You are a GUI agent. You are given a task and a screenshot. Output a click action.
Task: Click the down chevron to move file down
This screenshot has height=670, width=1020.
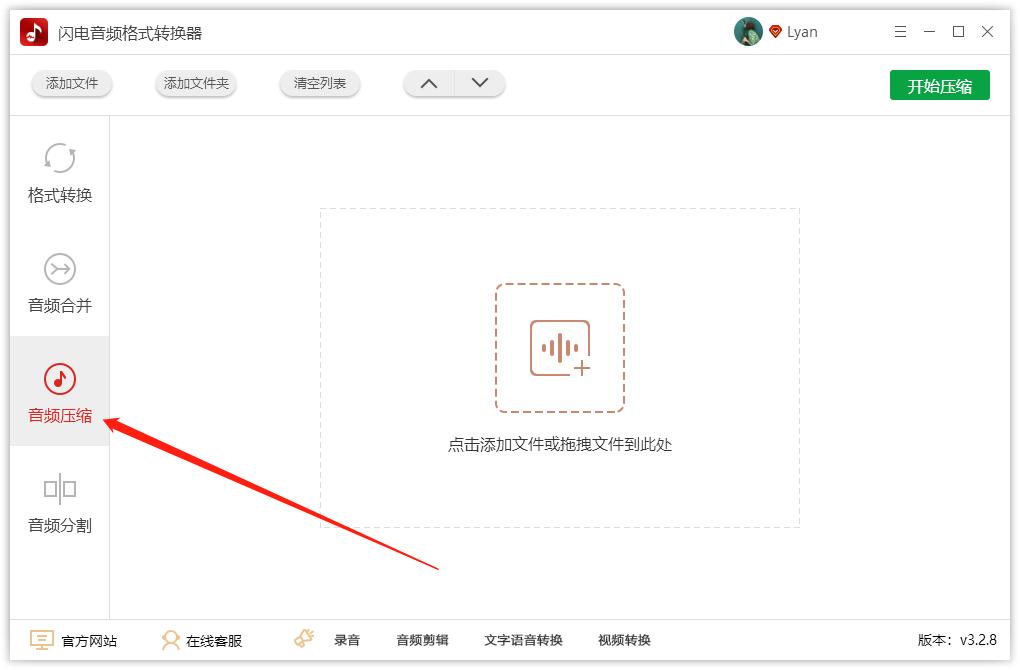478,84
